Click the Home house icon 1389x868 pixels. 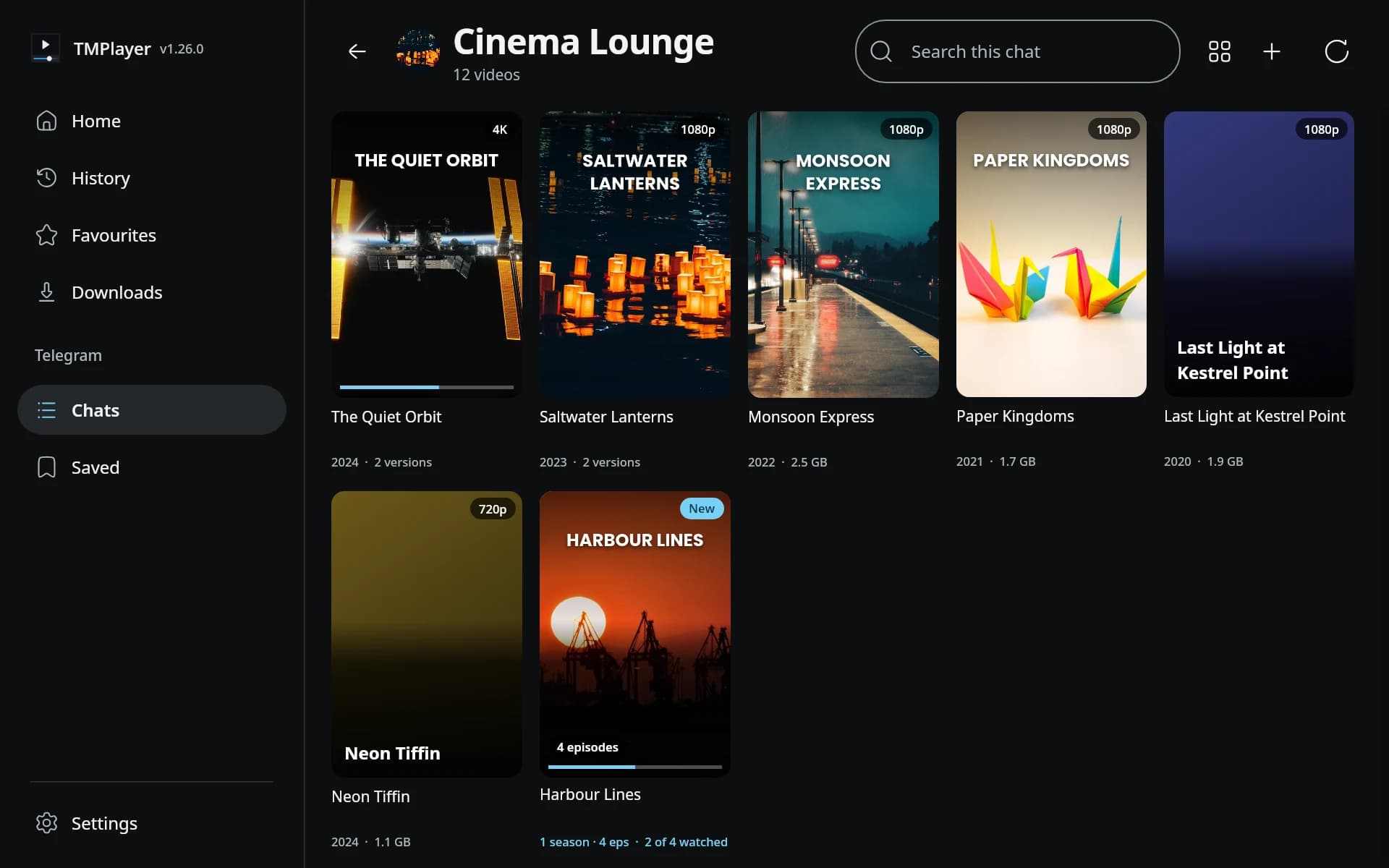pos(46,121)
